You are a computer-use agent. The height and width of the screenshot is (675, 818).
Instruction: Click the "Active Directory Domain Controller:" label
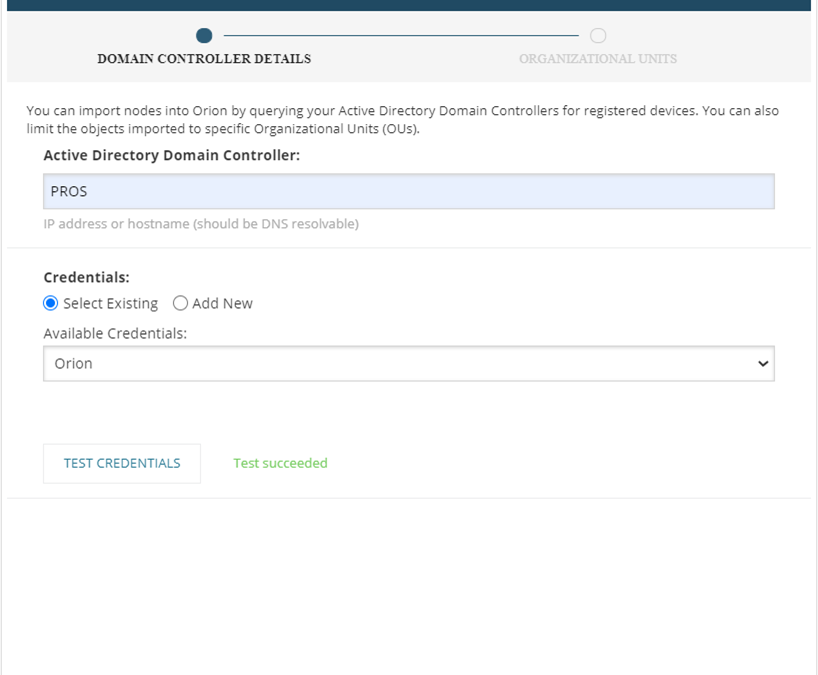172,155
